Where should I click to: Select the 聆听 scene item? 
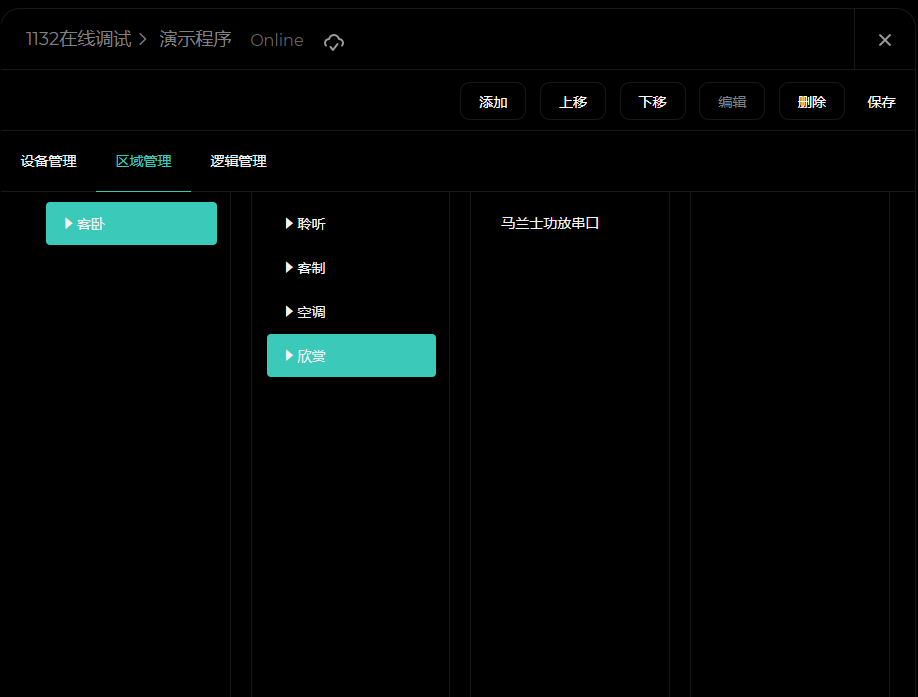click(x=351, y=224)
